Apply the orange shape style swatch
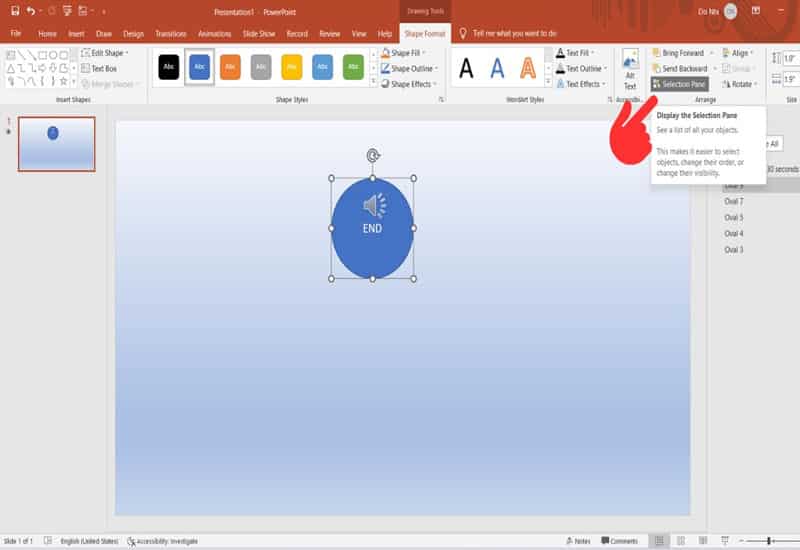 click(230, 67)
